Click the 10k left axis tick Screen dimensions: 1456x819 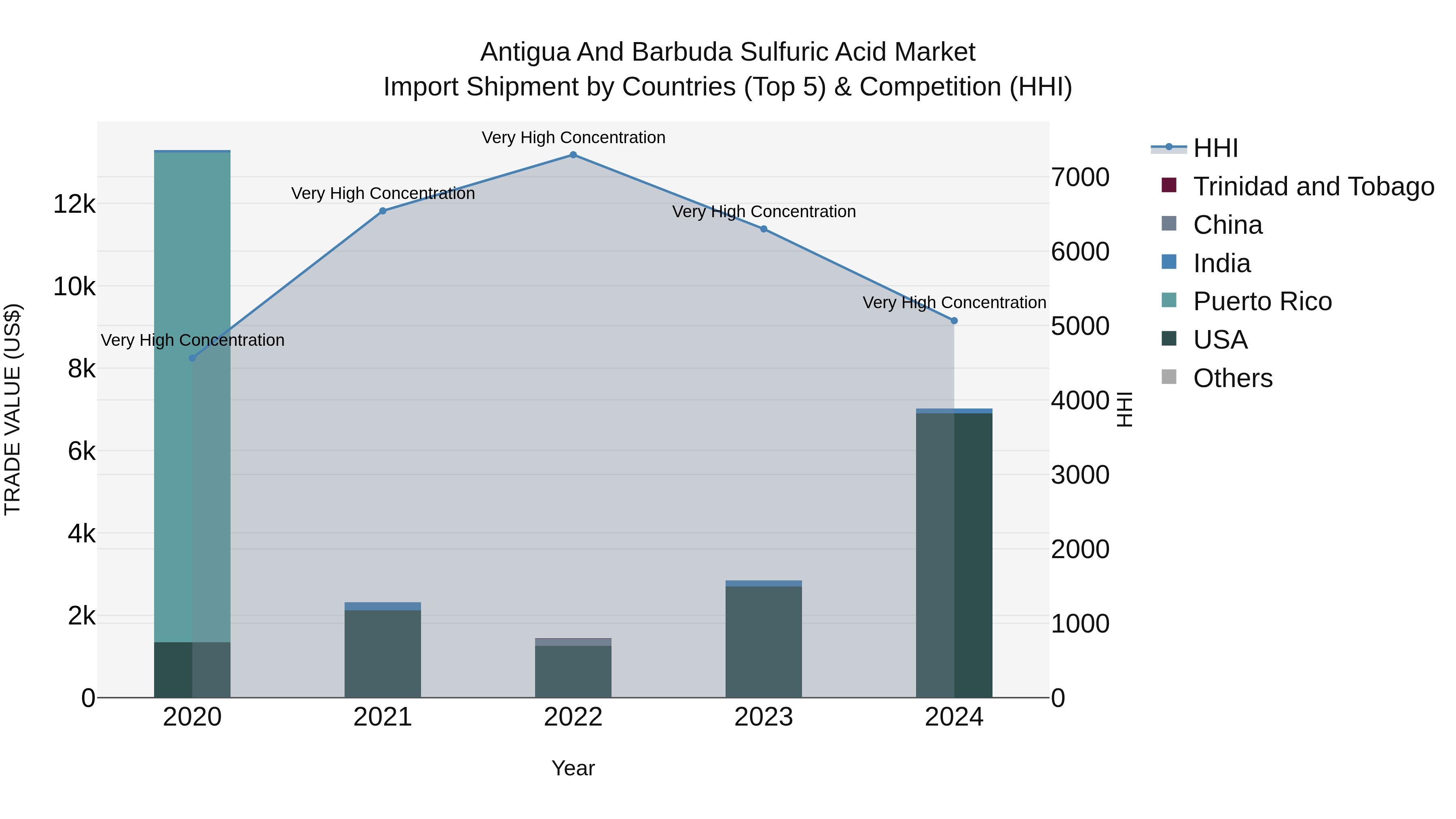[x=74, y=287]
